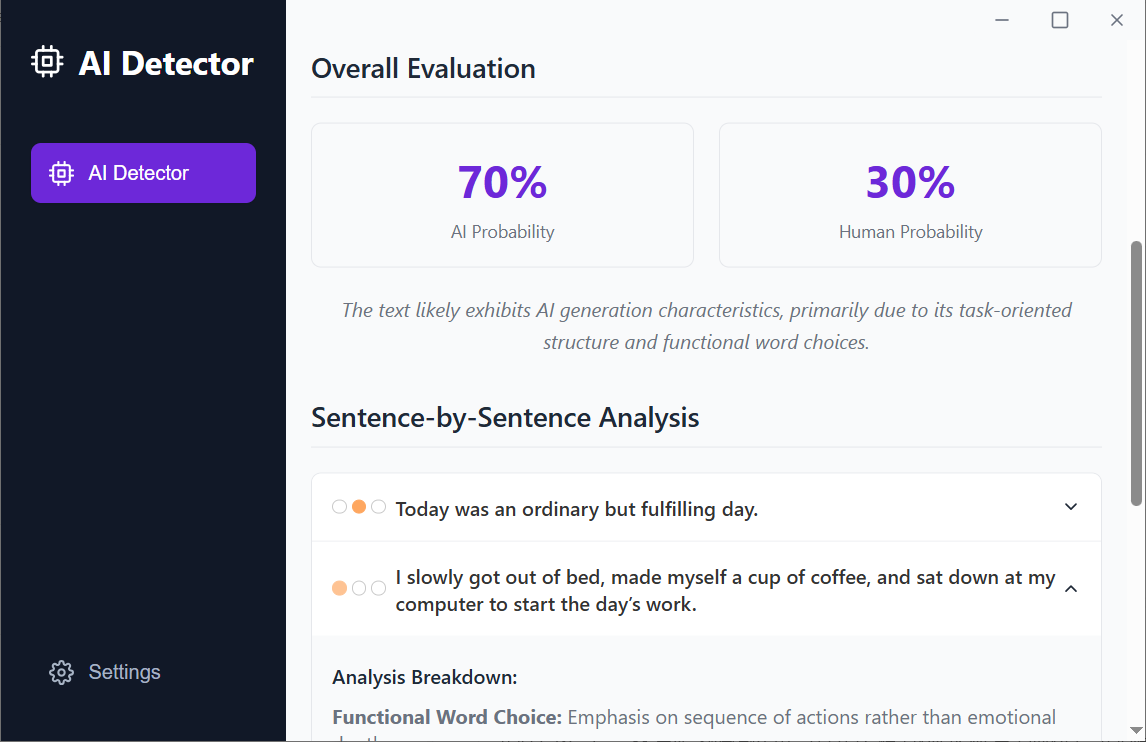Minimize the AI Detector window

tap(1002, 20)
